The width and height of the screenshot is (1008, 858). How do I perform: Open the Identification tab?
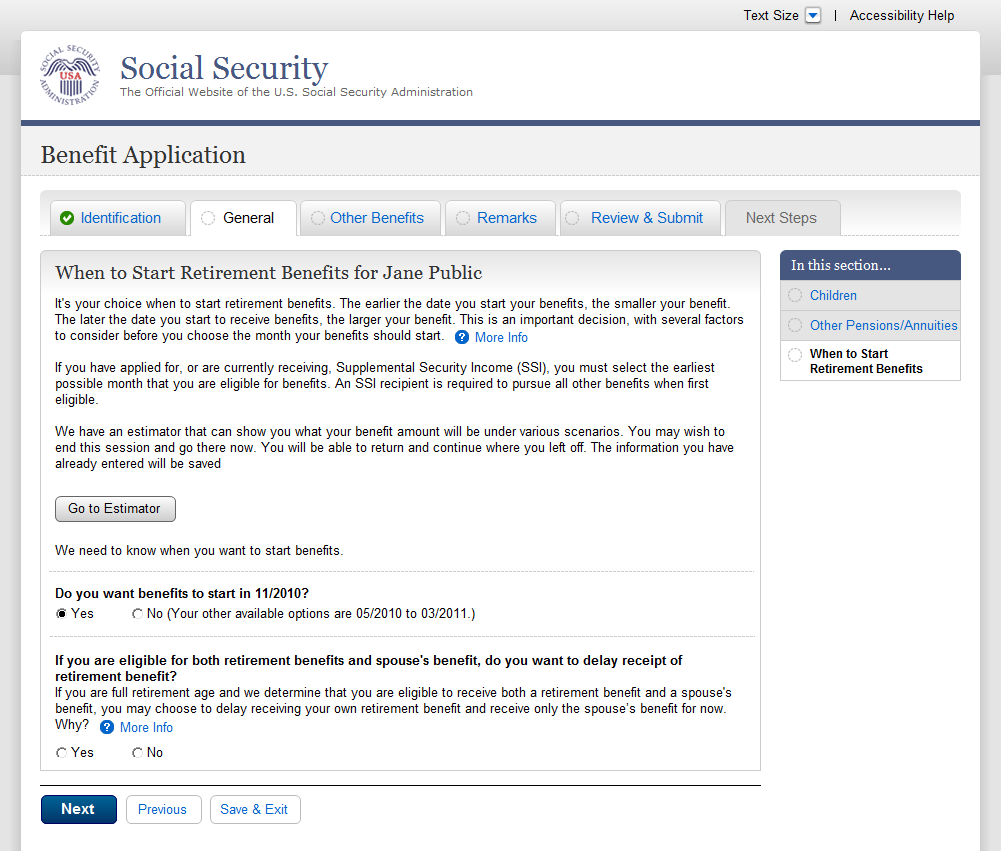(x=120, y=218)
